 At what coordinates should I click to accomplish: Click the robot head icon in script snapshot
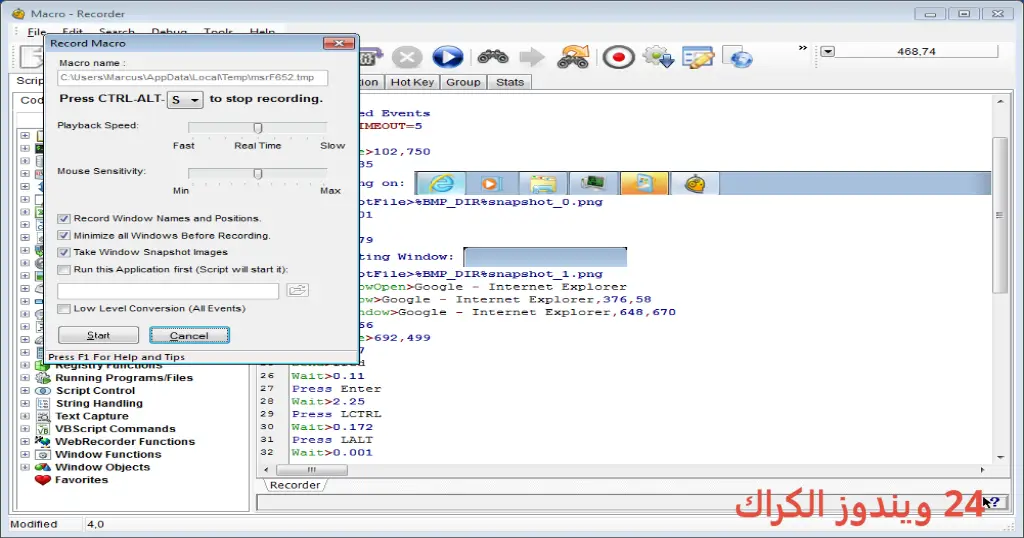click(x=695, y=183)
